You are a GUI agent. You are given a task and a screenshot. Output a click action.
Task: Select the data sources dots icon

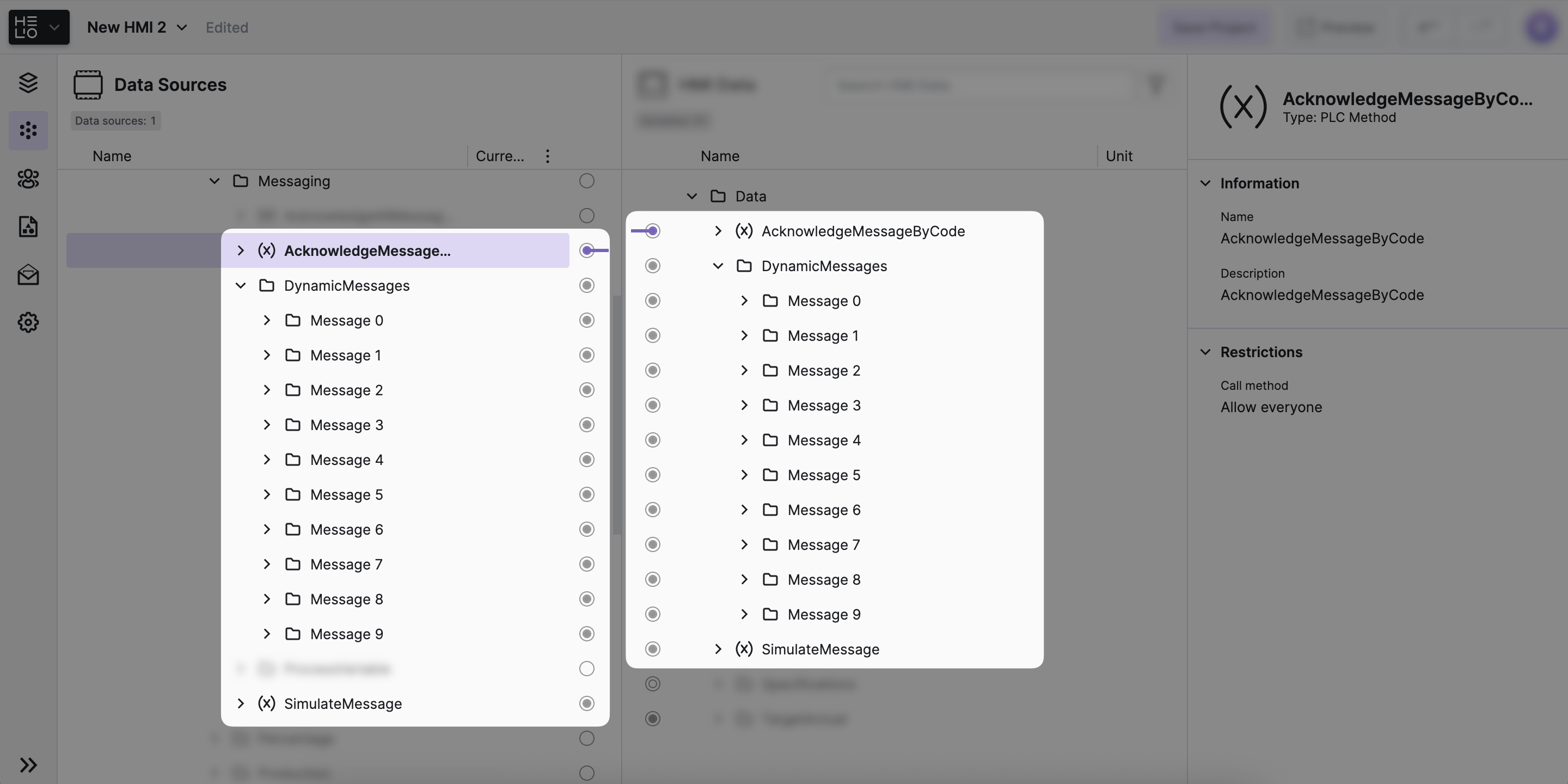(x=28, y=130)
